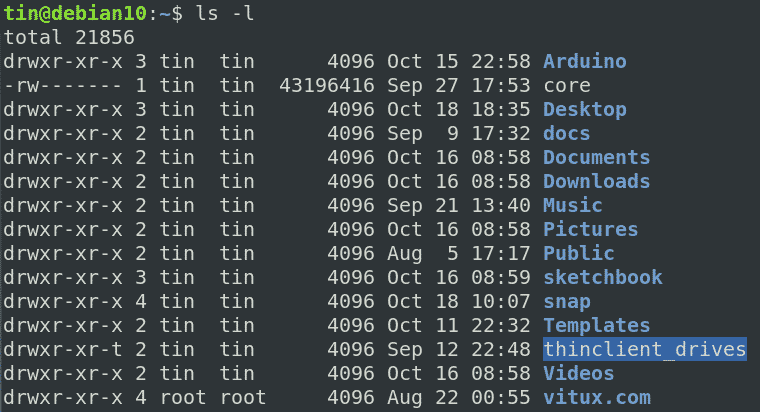Click the vitux.com directory name
Viewport: 760px width, 412px height.
pyautogui.click(x=596, y=397)
